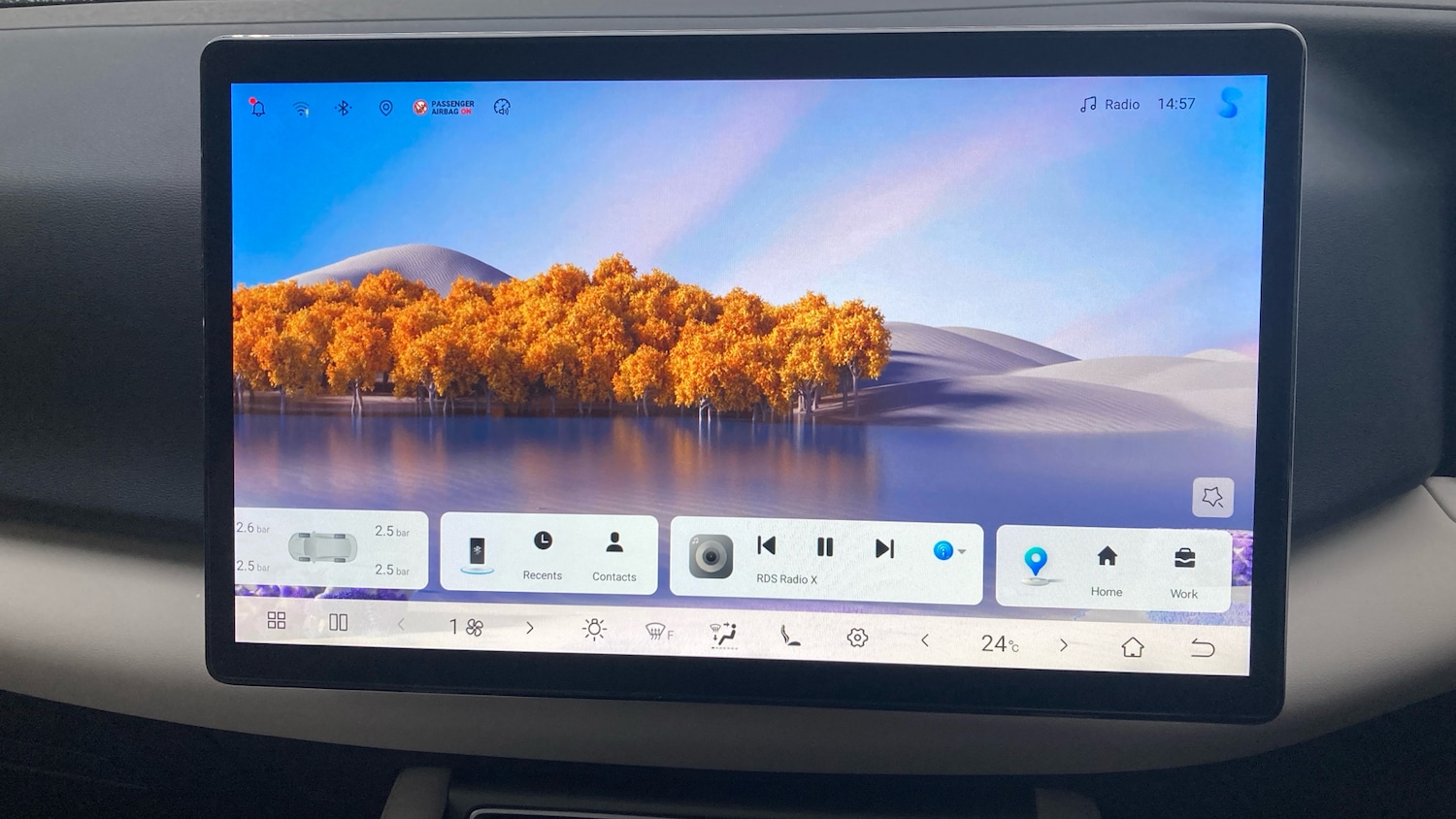This screenshot has height=819, width=1456.
Task: Tap the Wi-Fi status icon
Action: coord(301,109)
